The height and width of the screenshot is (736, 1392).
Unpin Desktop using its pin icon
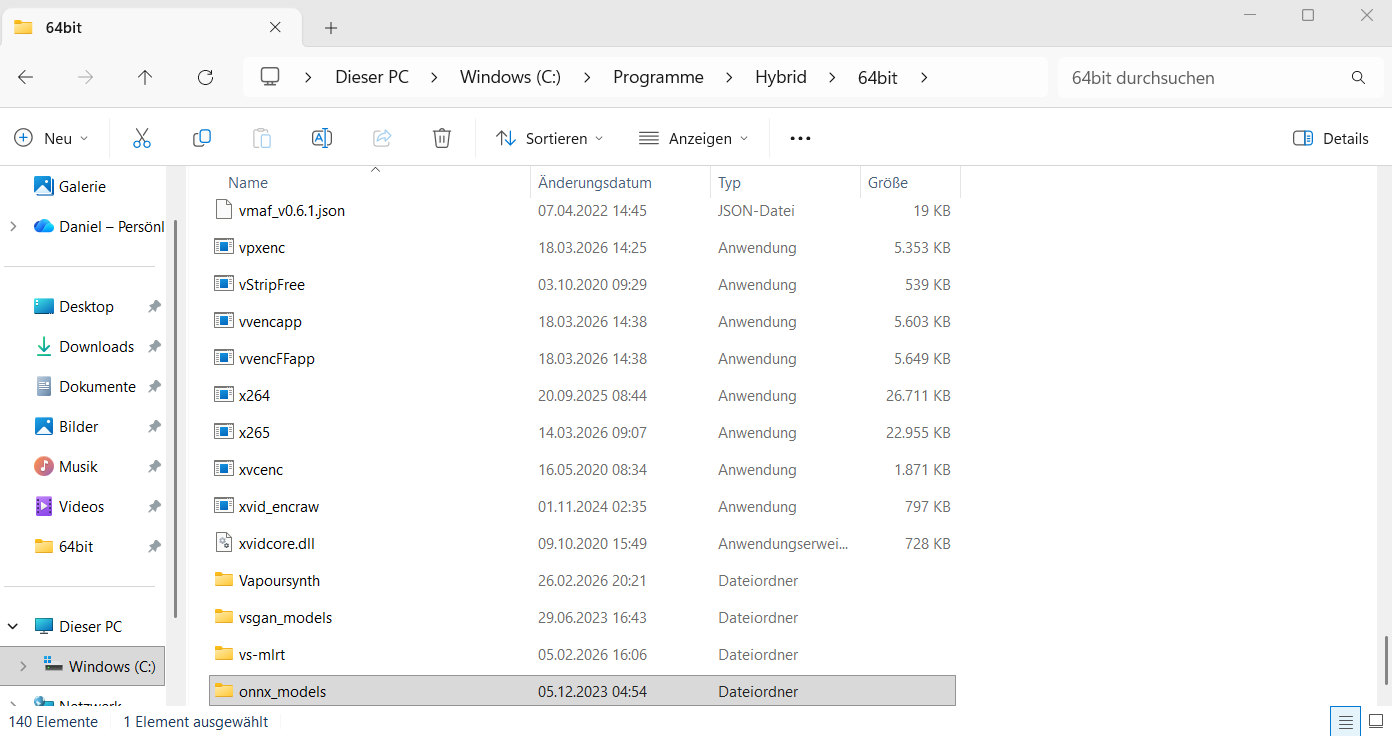[154, 307]
